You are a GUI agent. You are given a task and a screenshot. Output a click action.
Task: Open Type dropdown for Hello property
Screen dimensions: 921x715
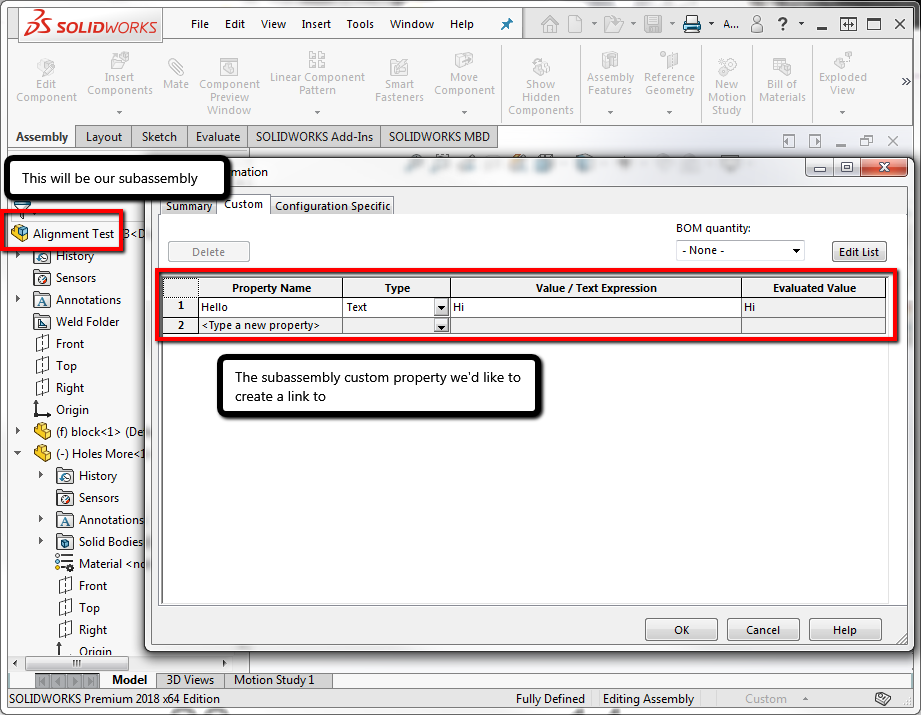pos(441,307)
